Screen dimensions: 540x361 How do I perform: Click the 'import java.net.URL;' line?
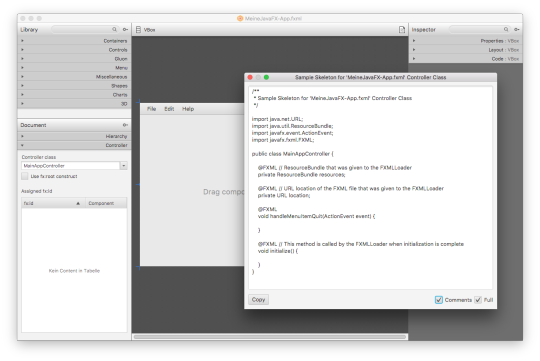(277, 119)
